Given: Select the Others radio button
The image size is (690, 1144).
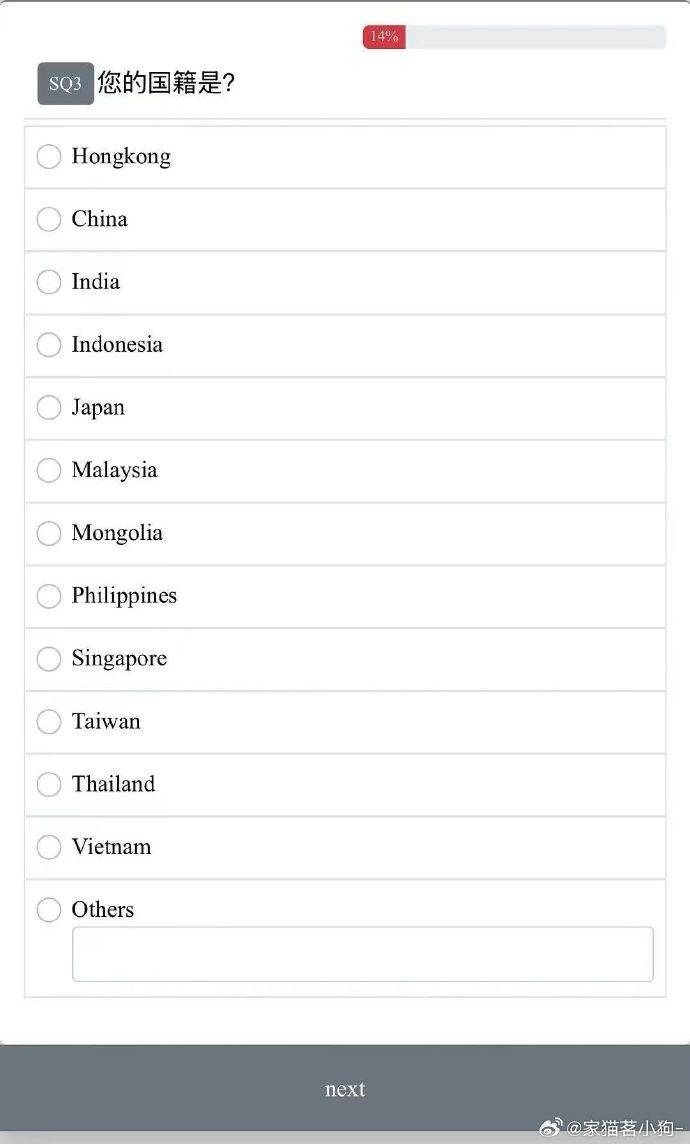Looking at the screenshot, I should pos(49,910).
